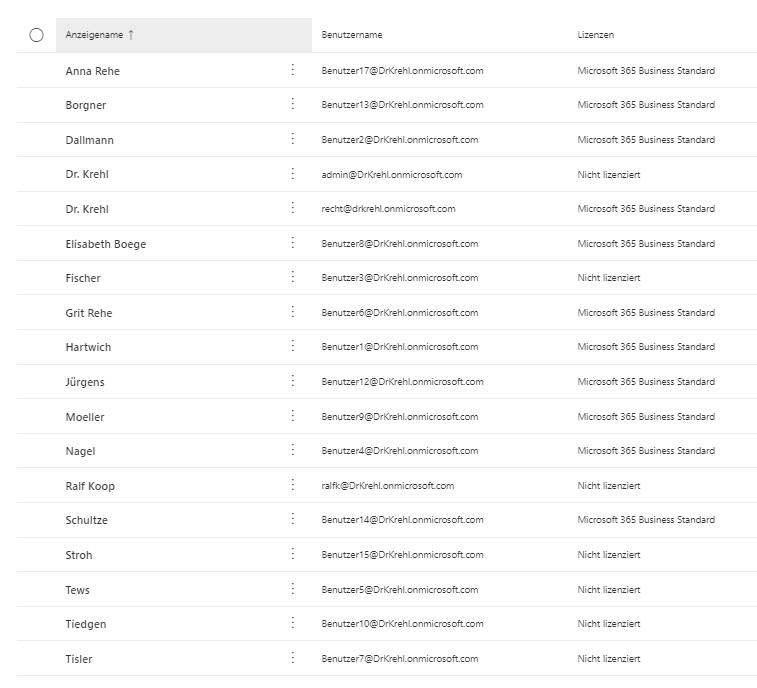Toggle the select-all users circle
This screenshot has height=688, width=757.
coord(37,35)
